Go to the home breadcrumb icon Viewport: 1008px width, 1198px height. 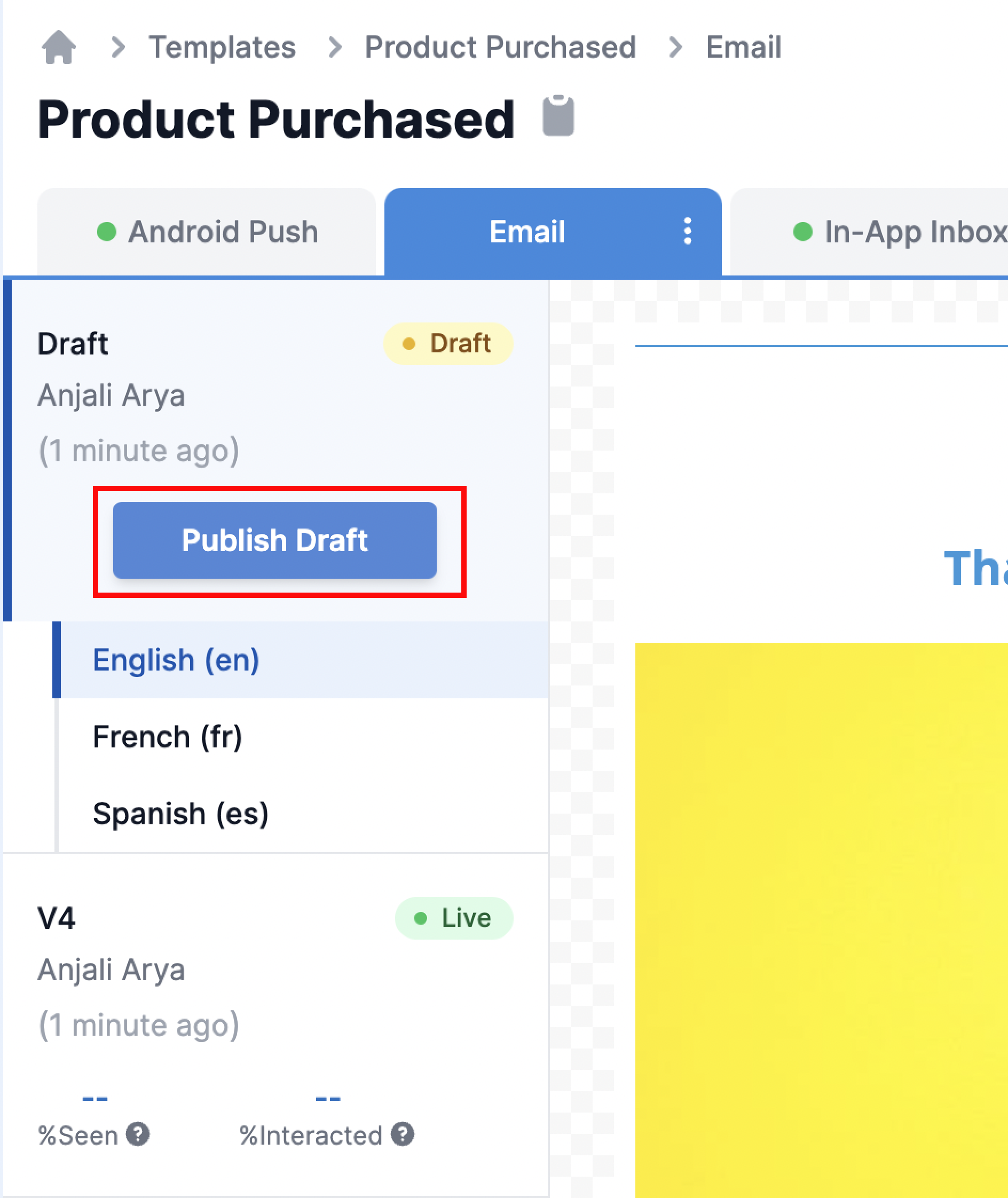(x=59, y=47)
